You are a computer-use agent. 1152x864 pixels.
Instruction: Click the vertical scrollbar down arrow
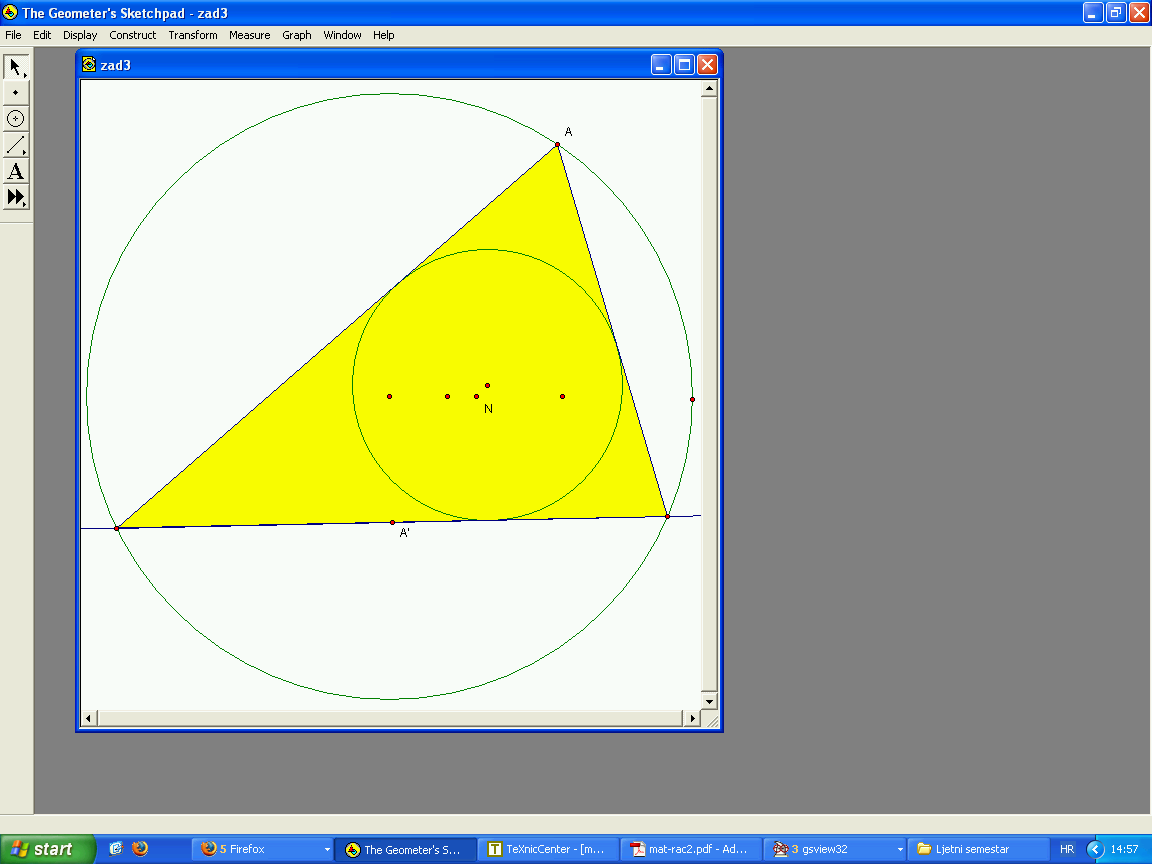(709, 701)
